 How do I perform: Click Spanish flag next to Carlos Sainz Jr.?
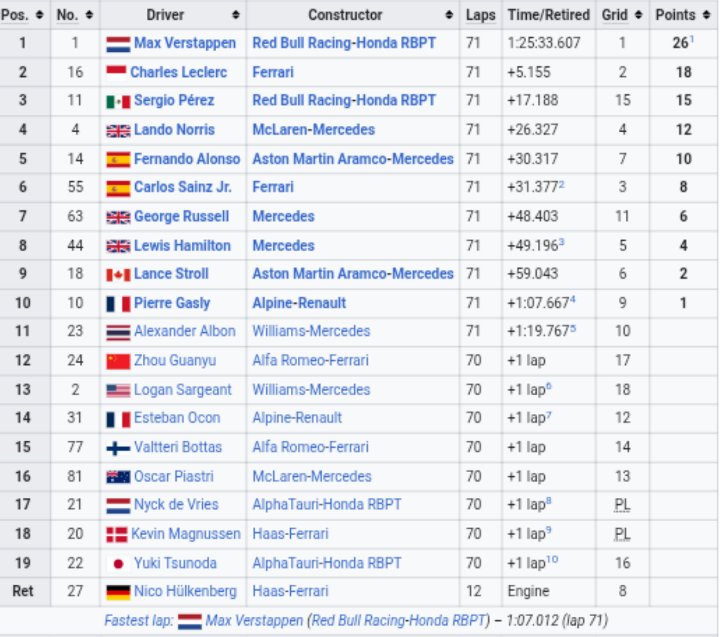coord(118,188)
